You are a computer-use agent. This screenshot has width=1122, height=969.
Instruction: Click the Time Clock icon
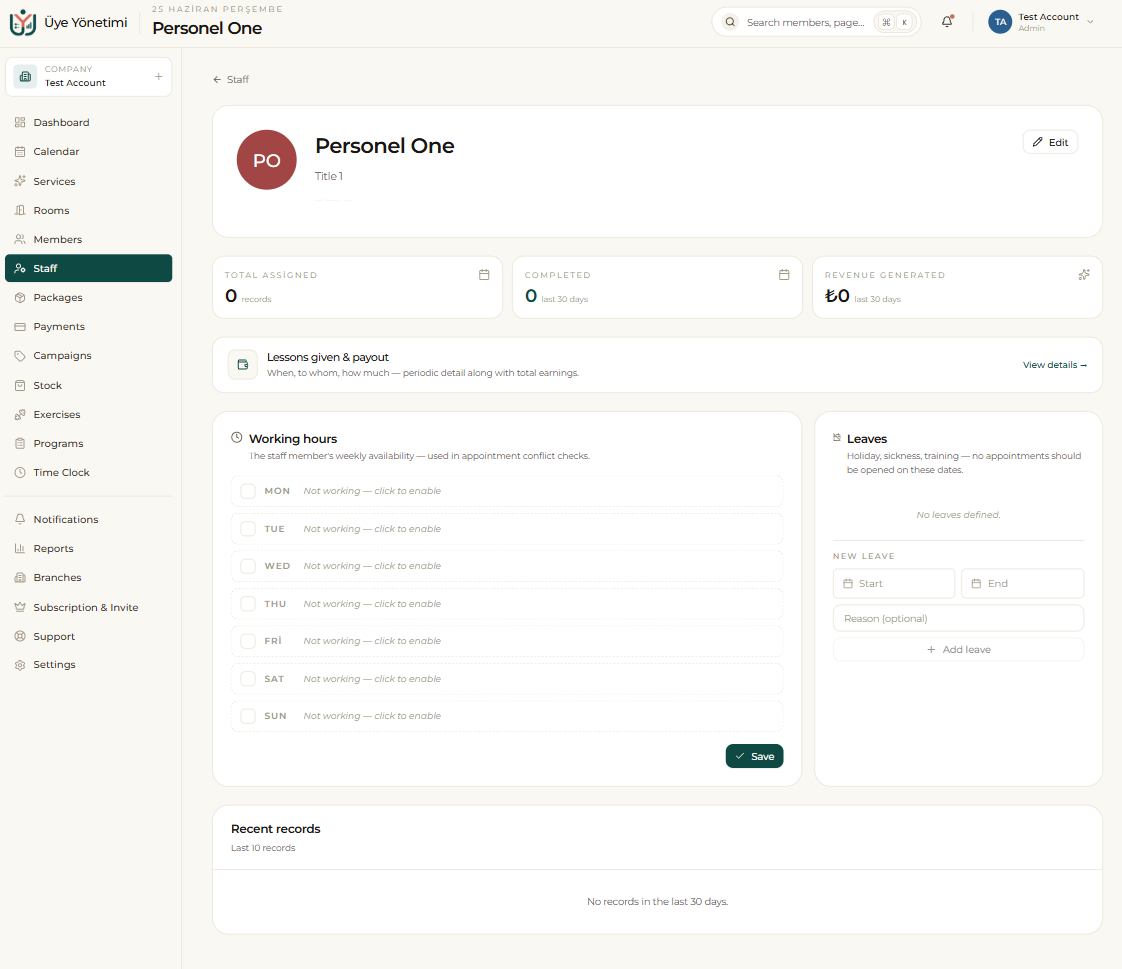coord(20,472)
